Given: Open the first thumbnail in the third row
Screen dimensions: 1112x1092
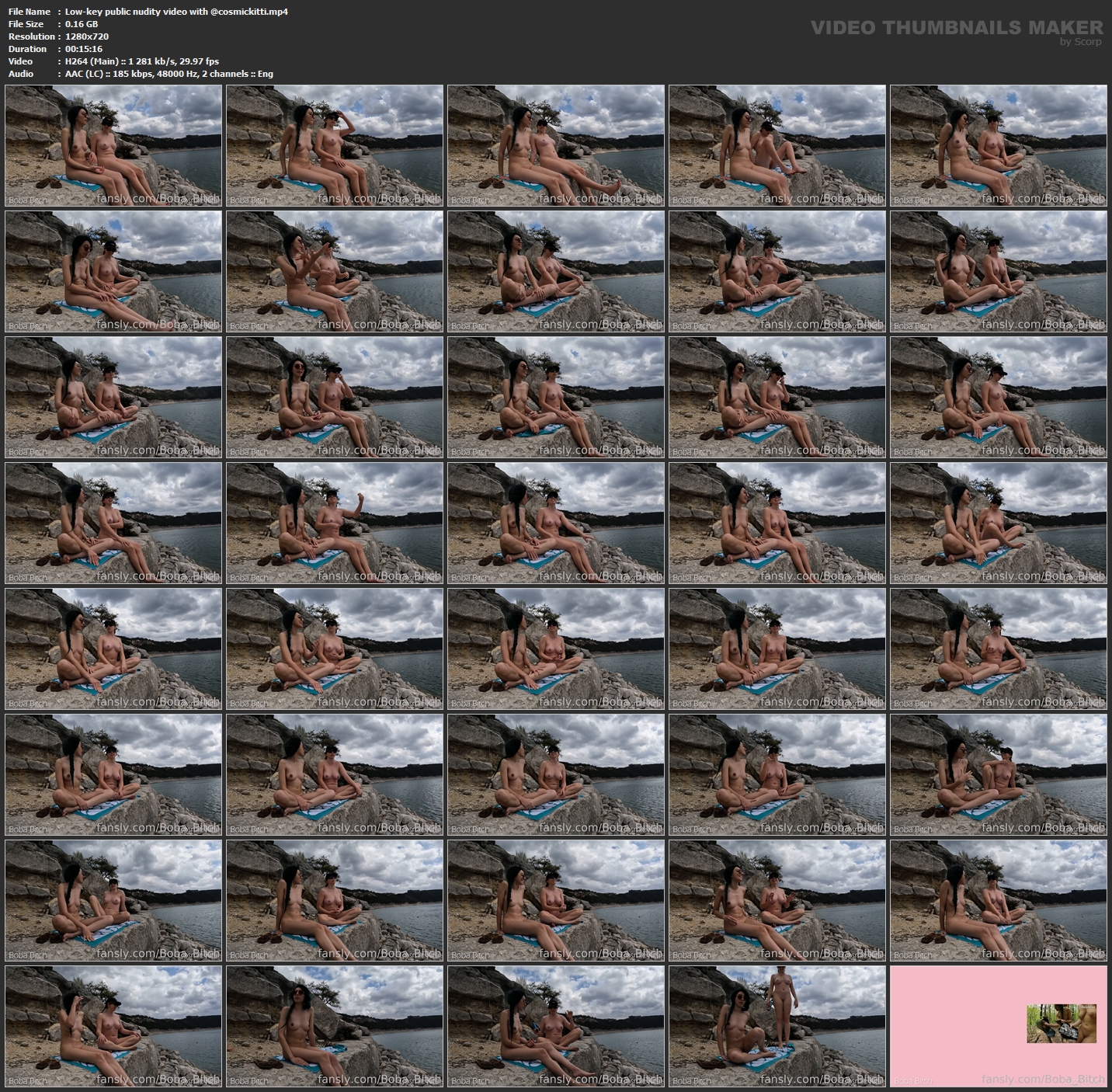Looking at the screenshot, I should tap(113, 398).
